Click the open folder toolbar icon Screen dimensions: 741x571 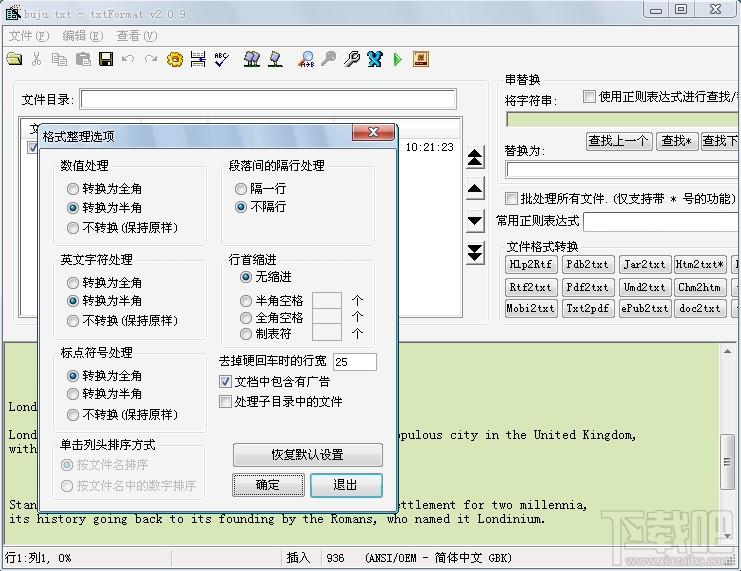tap(14, 60)
